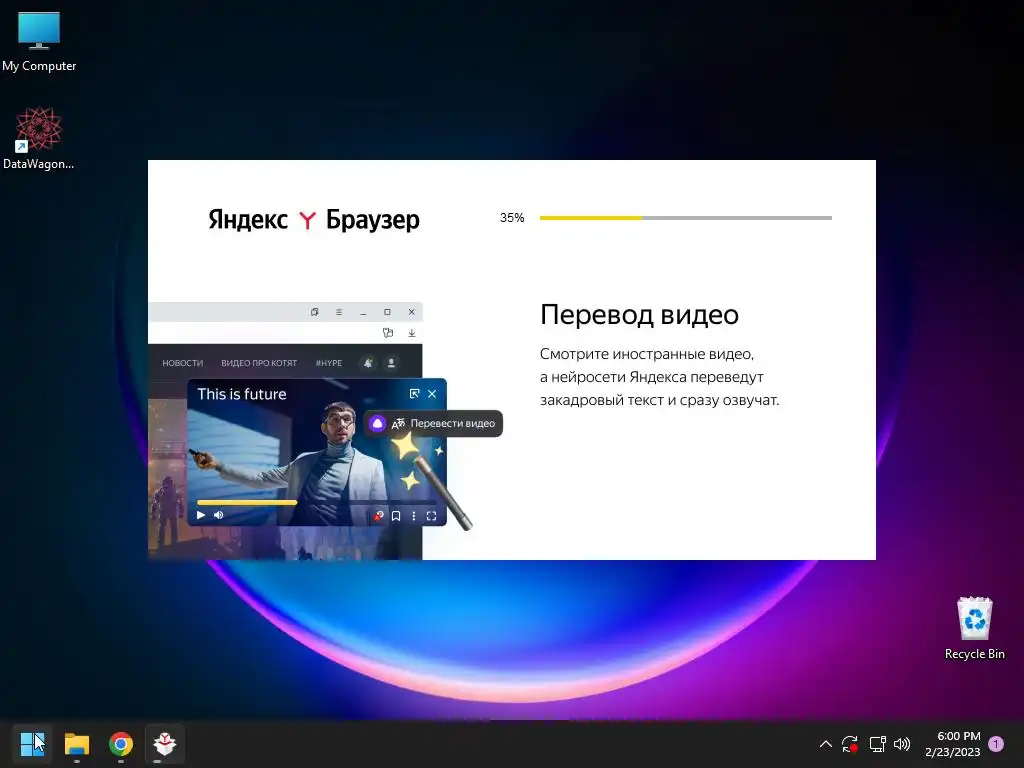Viewport: 1024px width, 768px height.
Task: Click the download arrow icon in illustration
Action: [412, 333]
